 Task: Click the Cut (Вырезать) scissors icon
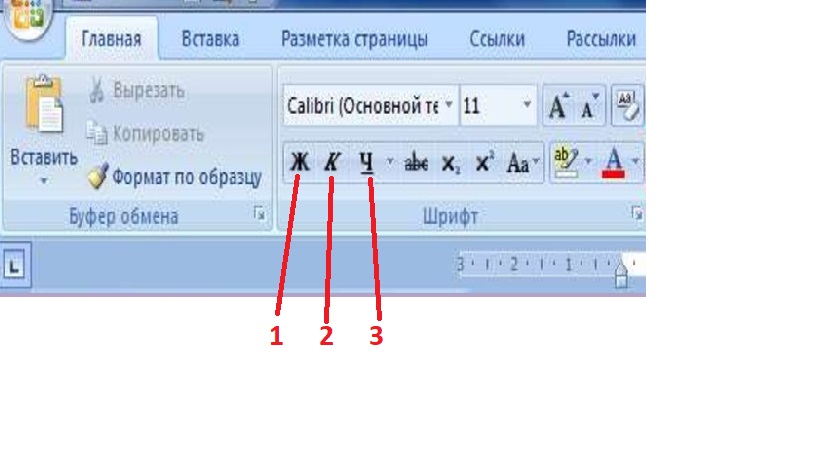[97, 91]
